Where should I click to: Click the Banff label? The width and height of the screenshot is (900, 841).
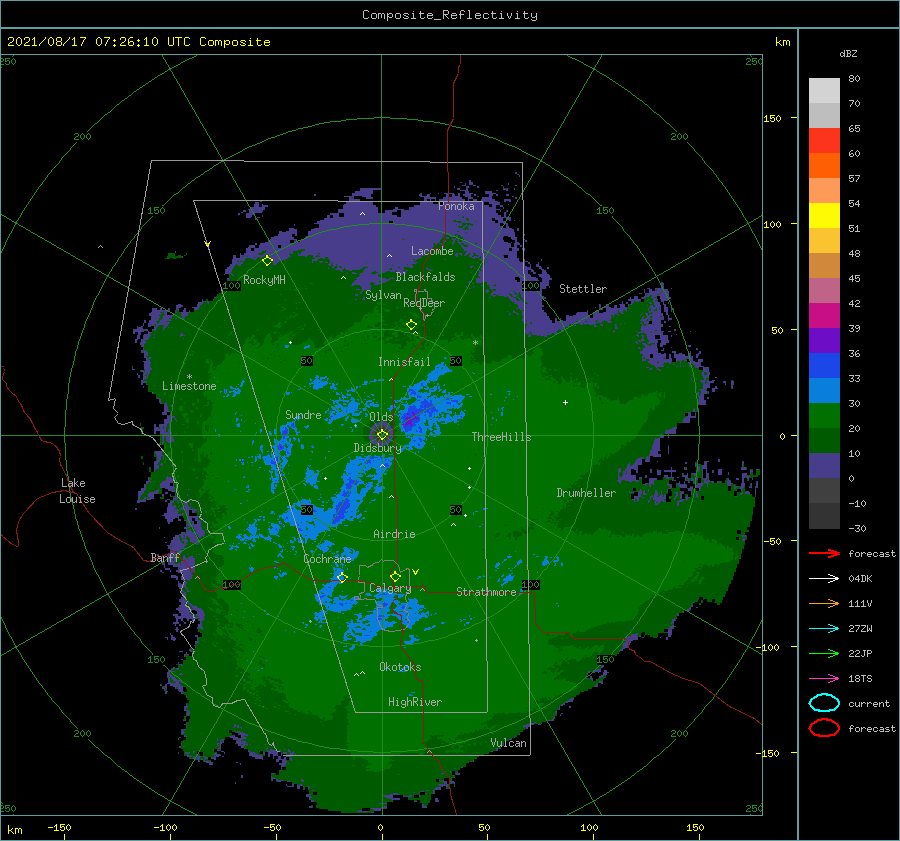click(x=165, y=557)
